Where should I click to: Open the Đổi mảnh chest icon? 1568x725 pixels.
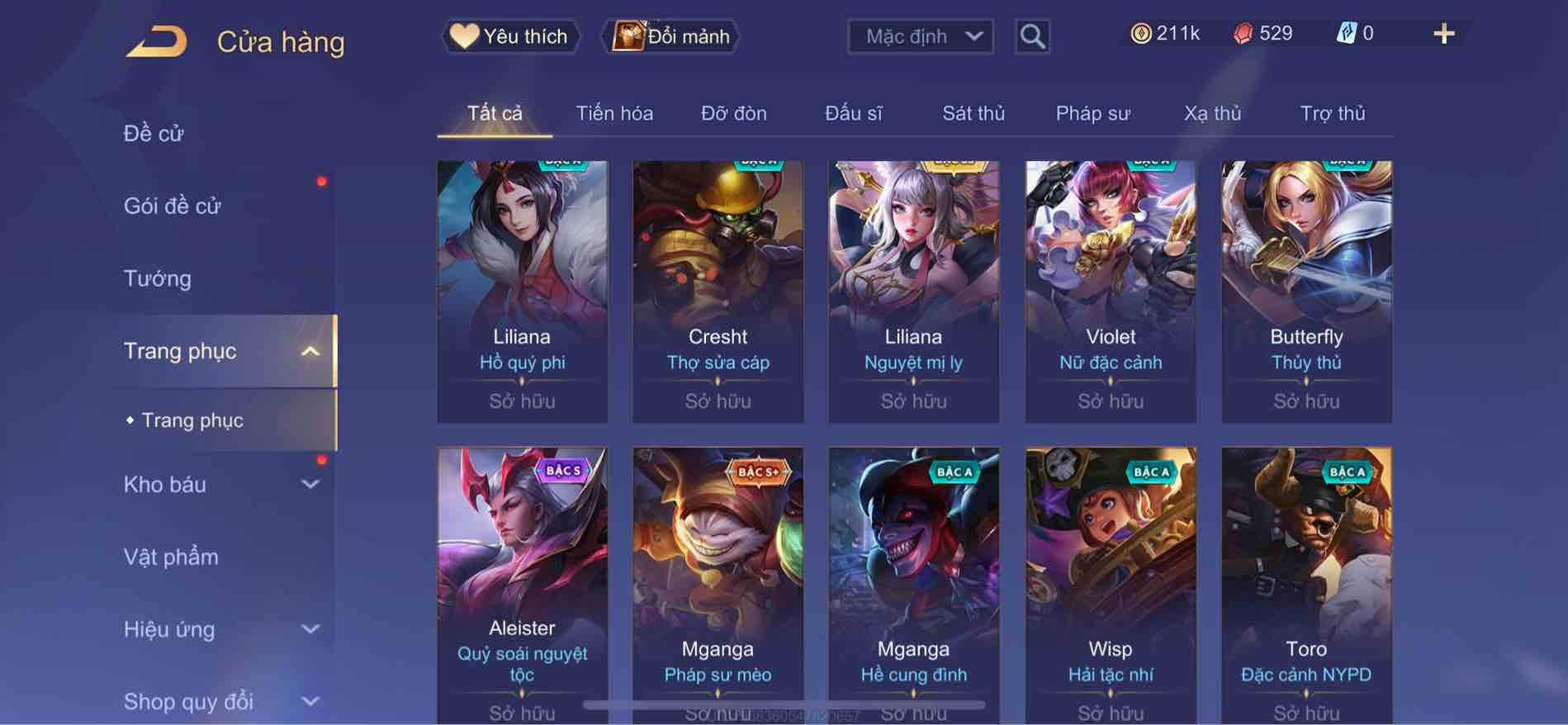pyautogui.click(x=628, y=36)
